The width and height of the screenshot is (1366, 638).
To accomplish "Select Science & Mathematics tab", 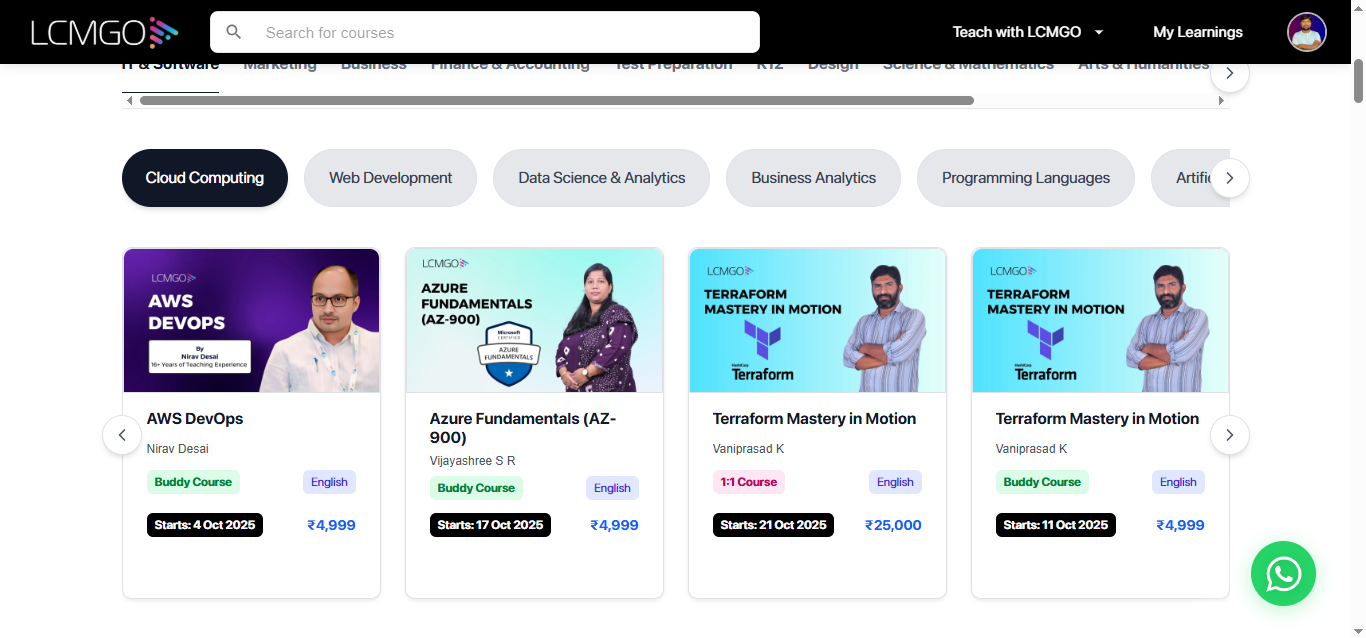I will 968,69.
